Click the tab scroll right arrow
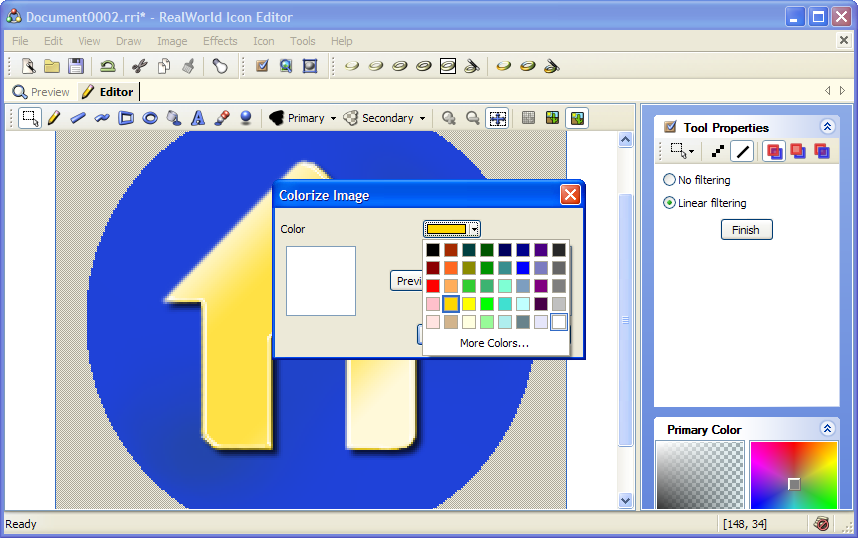Viewport: 858px width, 538px height. [843, 91]
